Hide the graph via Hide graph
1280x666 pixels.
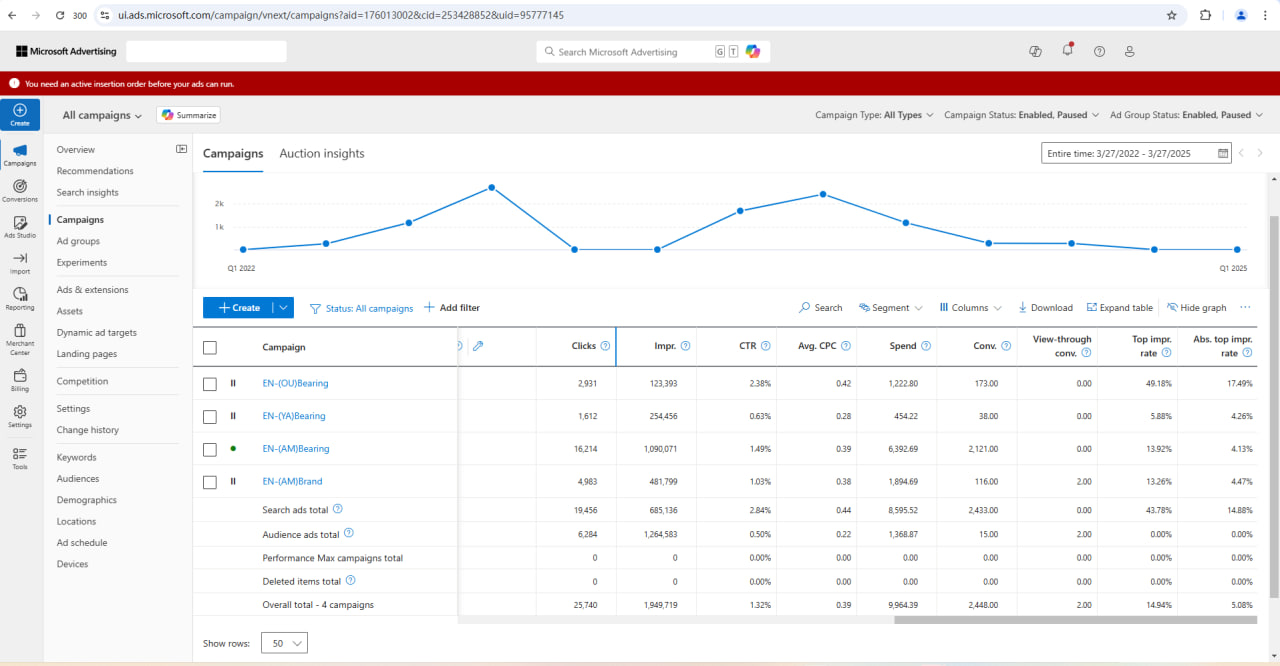pos(1196,308)
